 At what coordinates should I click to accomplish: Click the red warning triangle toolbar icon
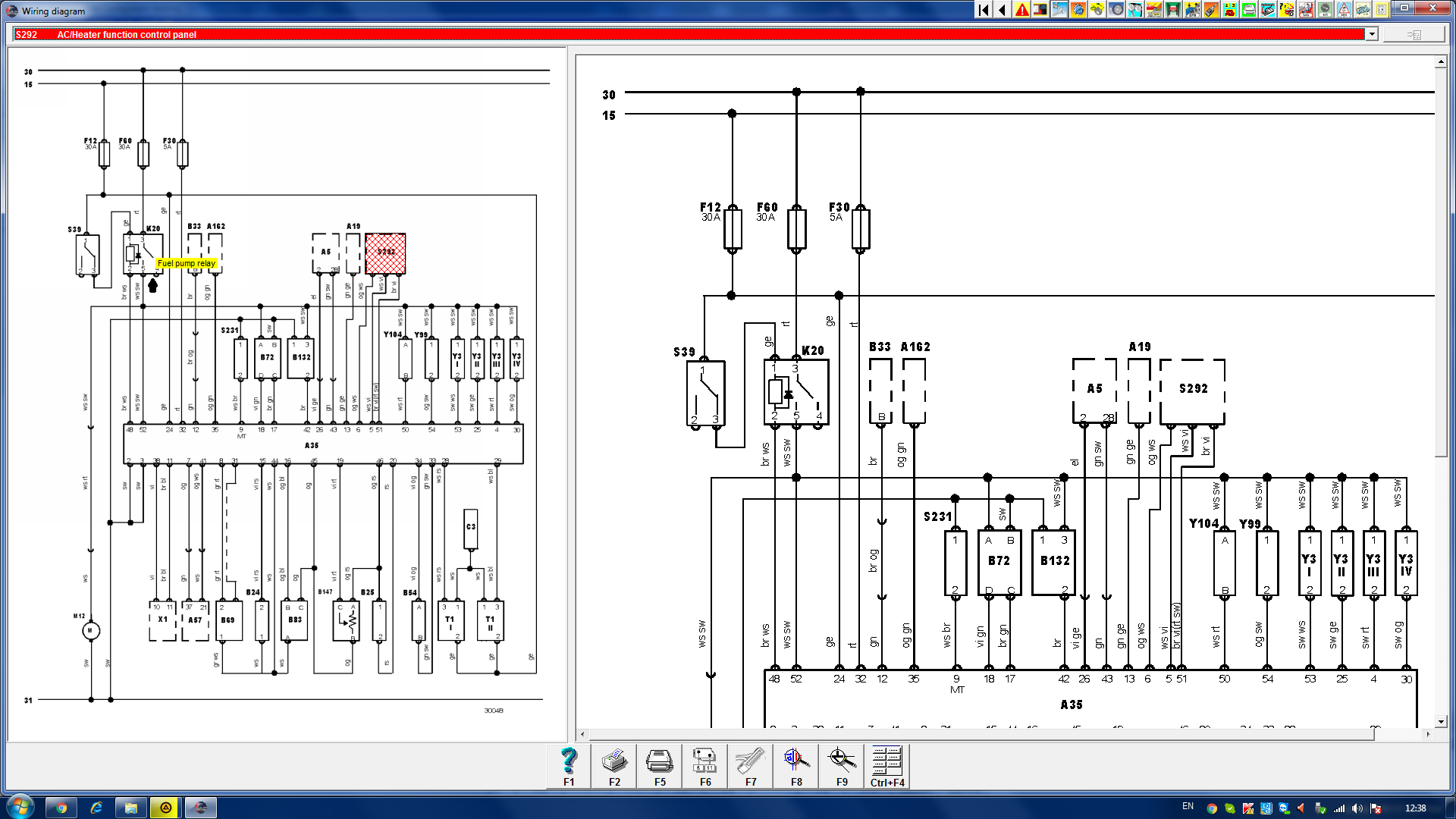point(1021,10)
